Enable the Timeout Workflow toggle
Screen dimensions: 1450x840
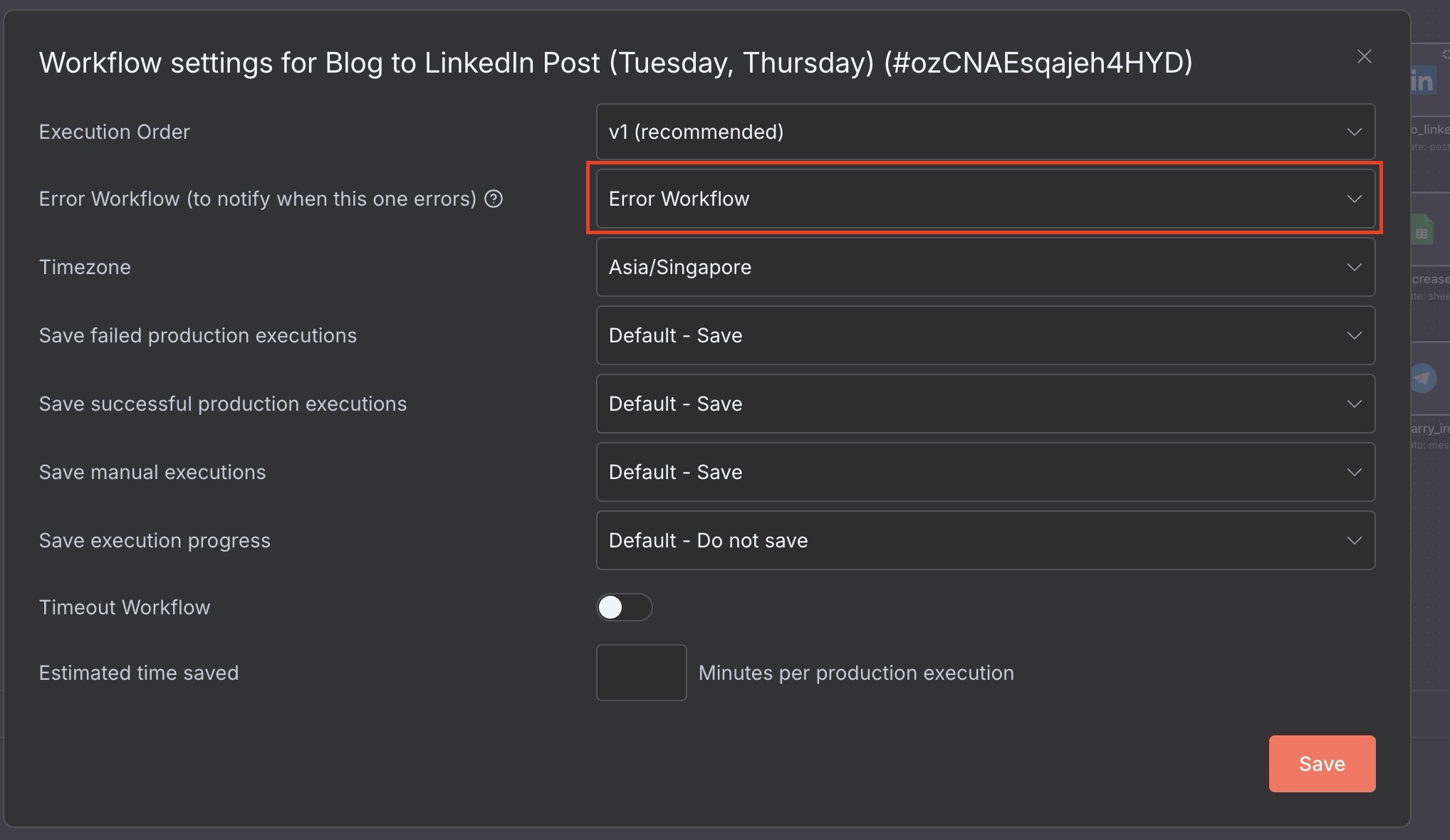tap(624, 607)
